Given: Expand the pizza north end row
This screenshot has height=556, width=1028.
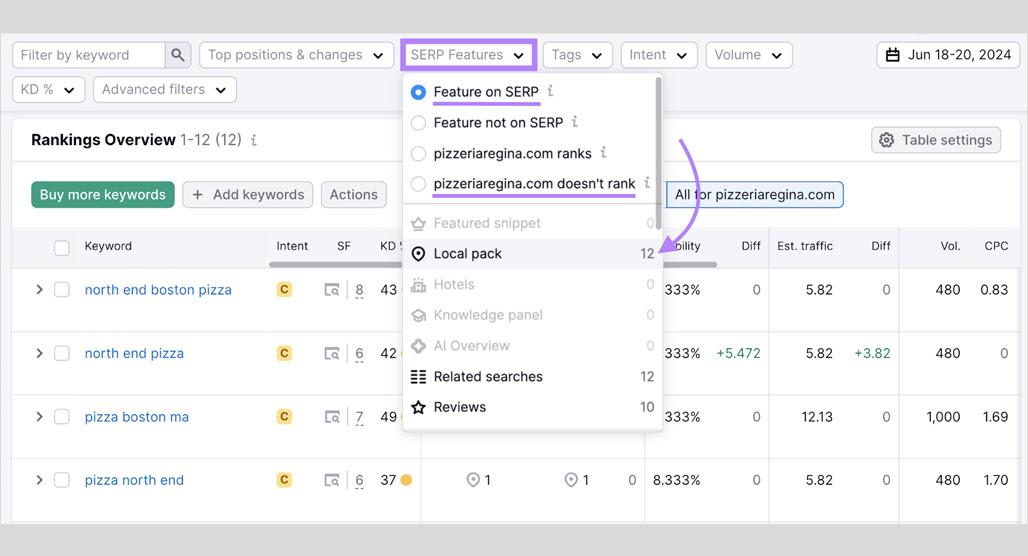Looking at the screenshot, I should [39, 481].
